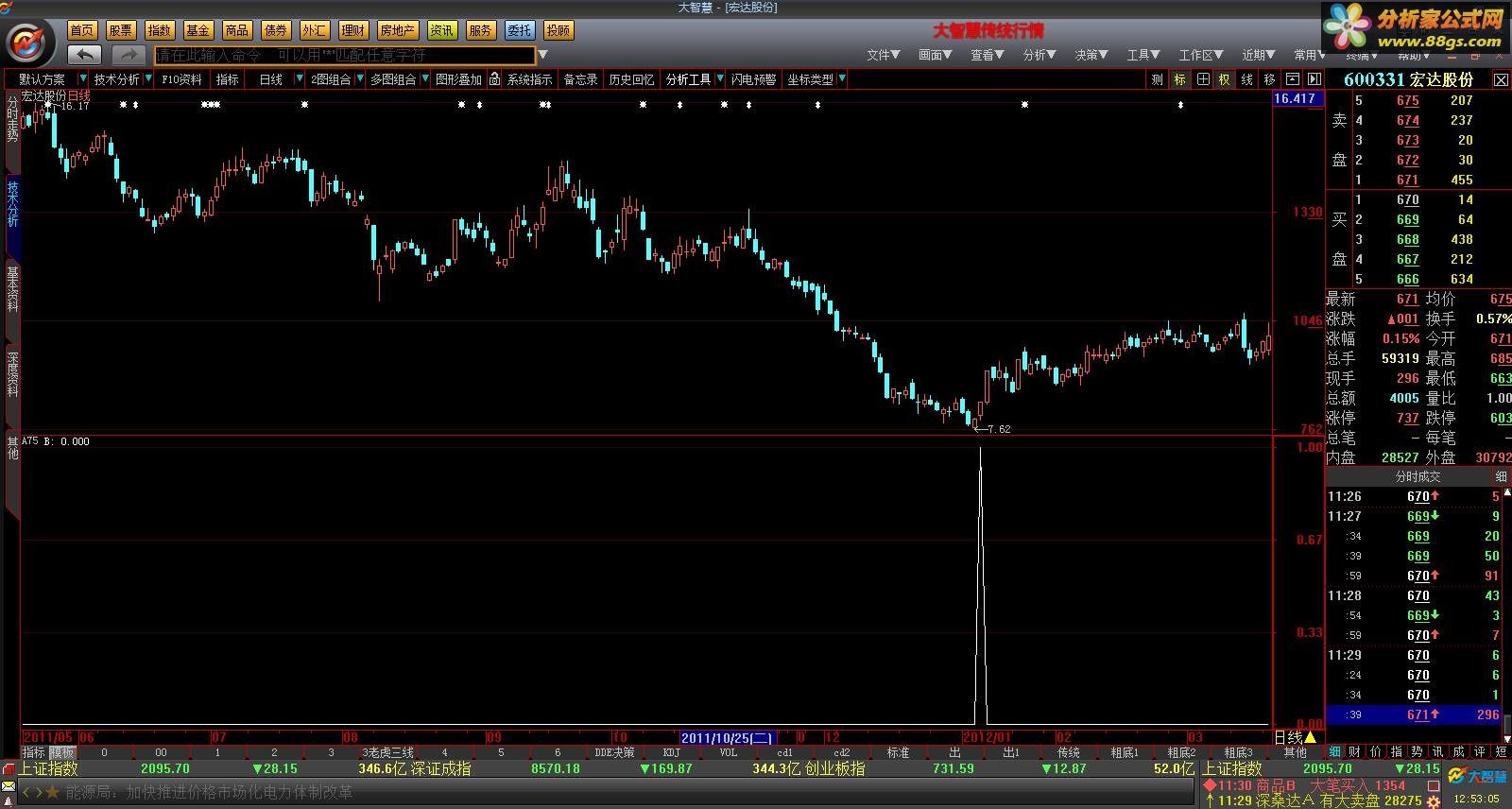Click the 大智慧 logo in bottom right

[1479, 777]
